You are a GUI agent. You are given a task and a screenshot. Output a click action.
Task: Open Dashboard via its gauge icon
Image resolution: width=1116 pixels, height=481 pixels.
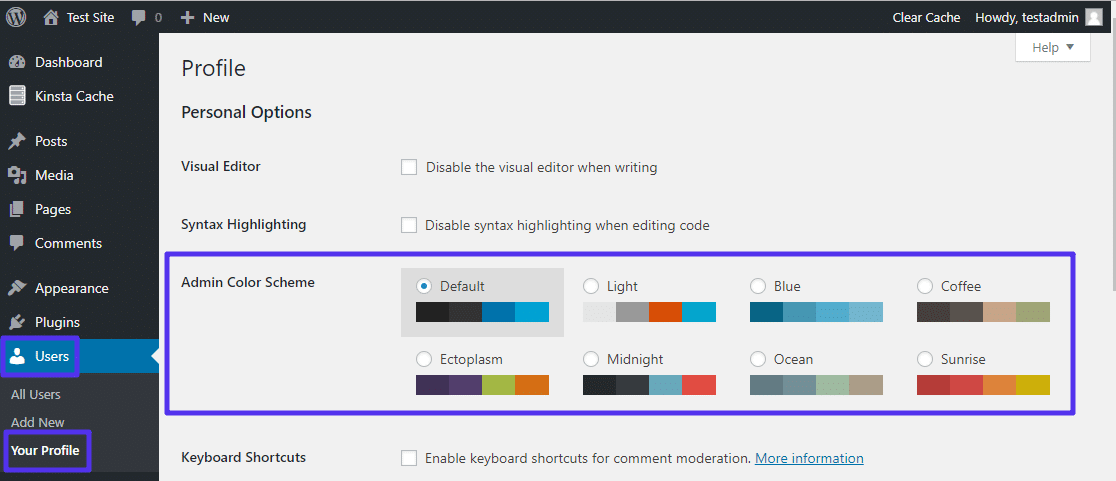click(17, 62)
